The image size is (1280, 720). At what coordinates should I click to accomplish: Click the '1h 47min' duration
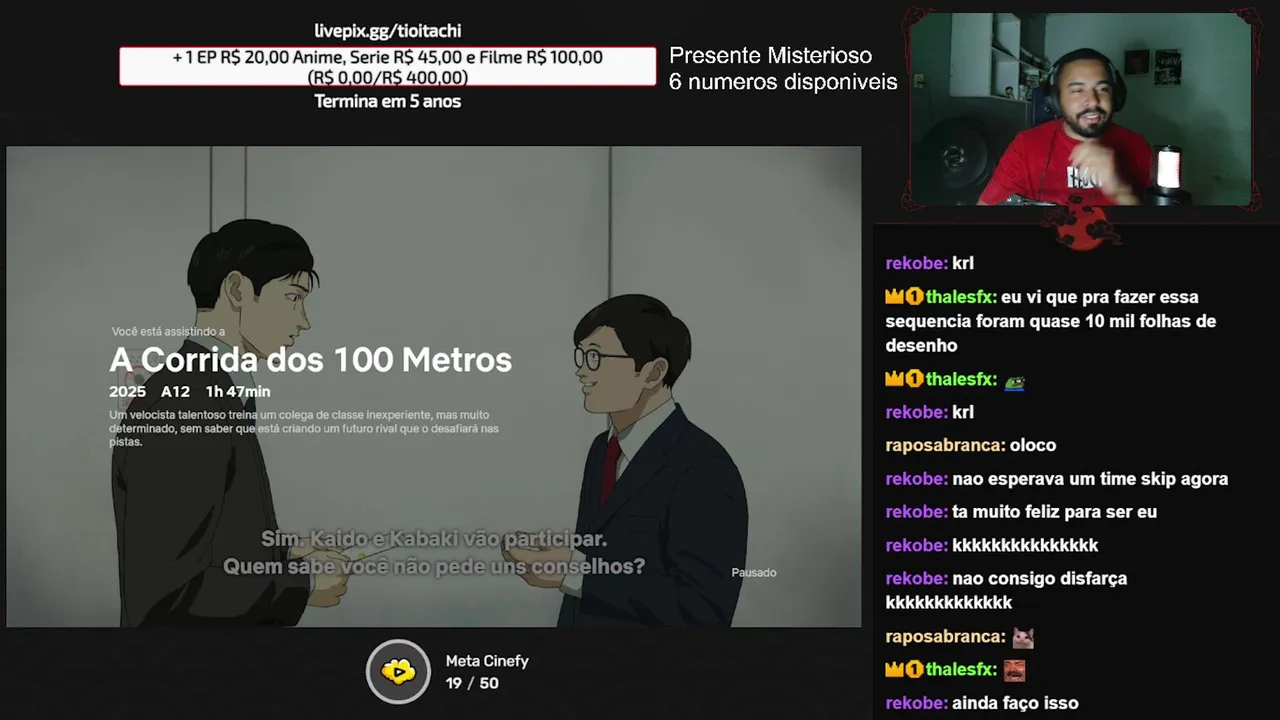tap(238, 392)
